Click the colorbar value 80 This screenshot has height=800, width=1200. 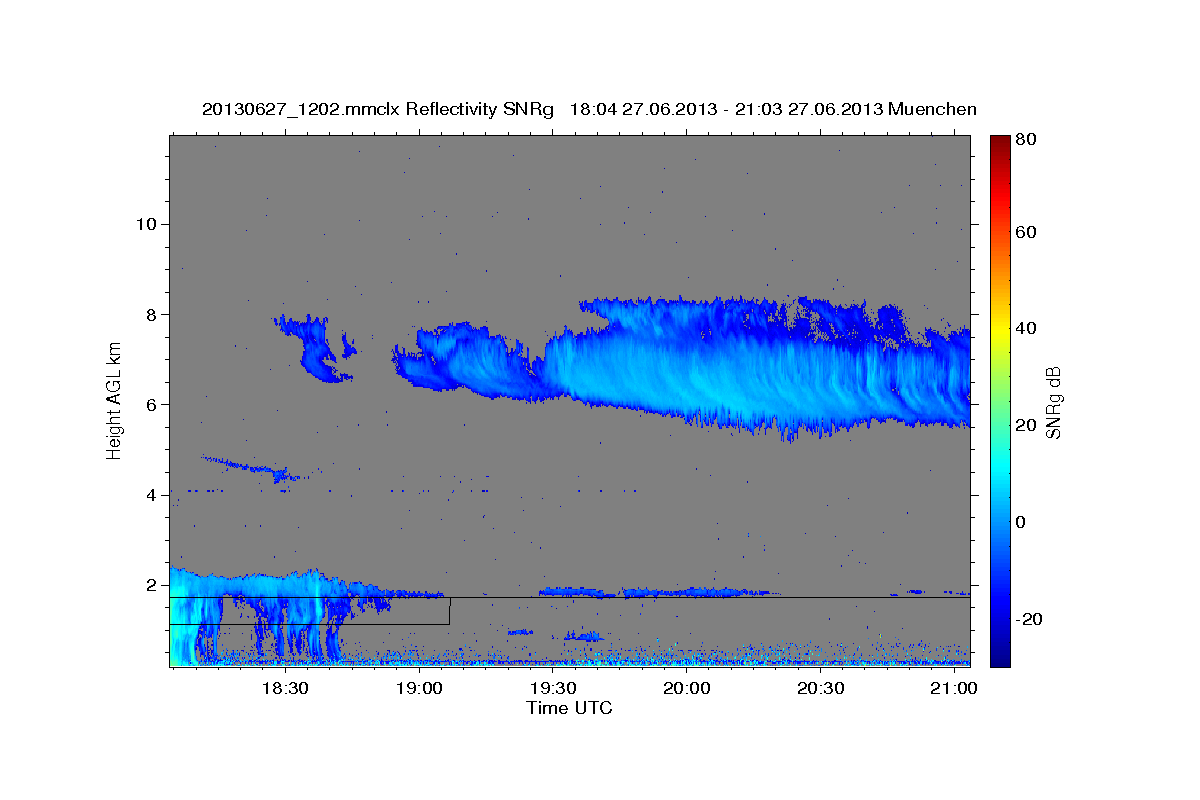[x=1025, y=141]
